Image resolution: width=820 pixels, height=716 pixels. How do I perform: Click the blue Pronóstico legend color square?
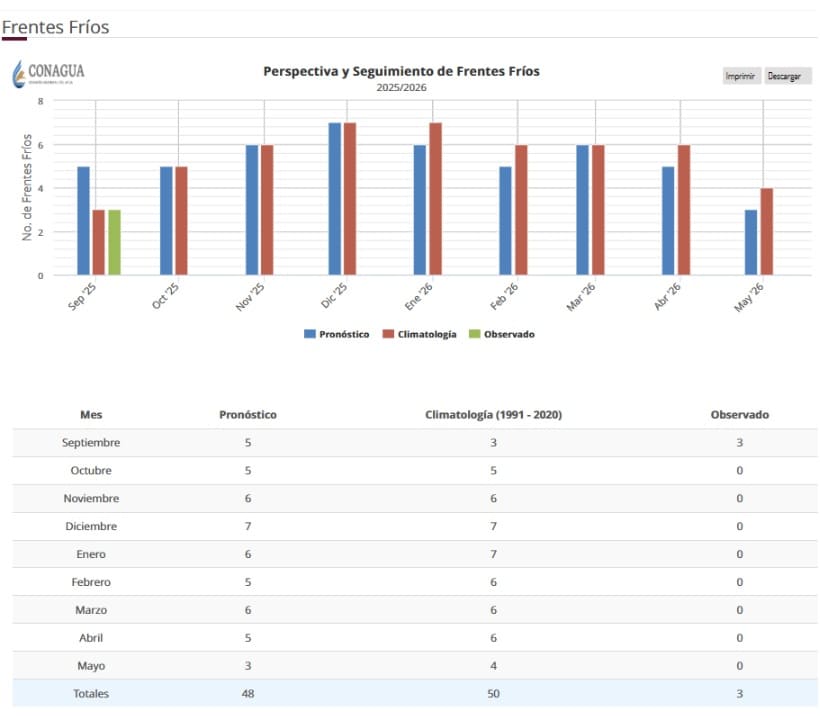click(x=310, y=334)
